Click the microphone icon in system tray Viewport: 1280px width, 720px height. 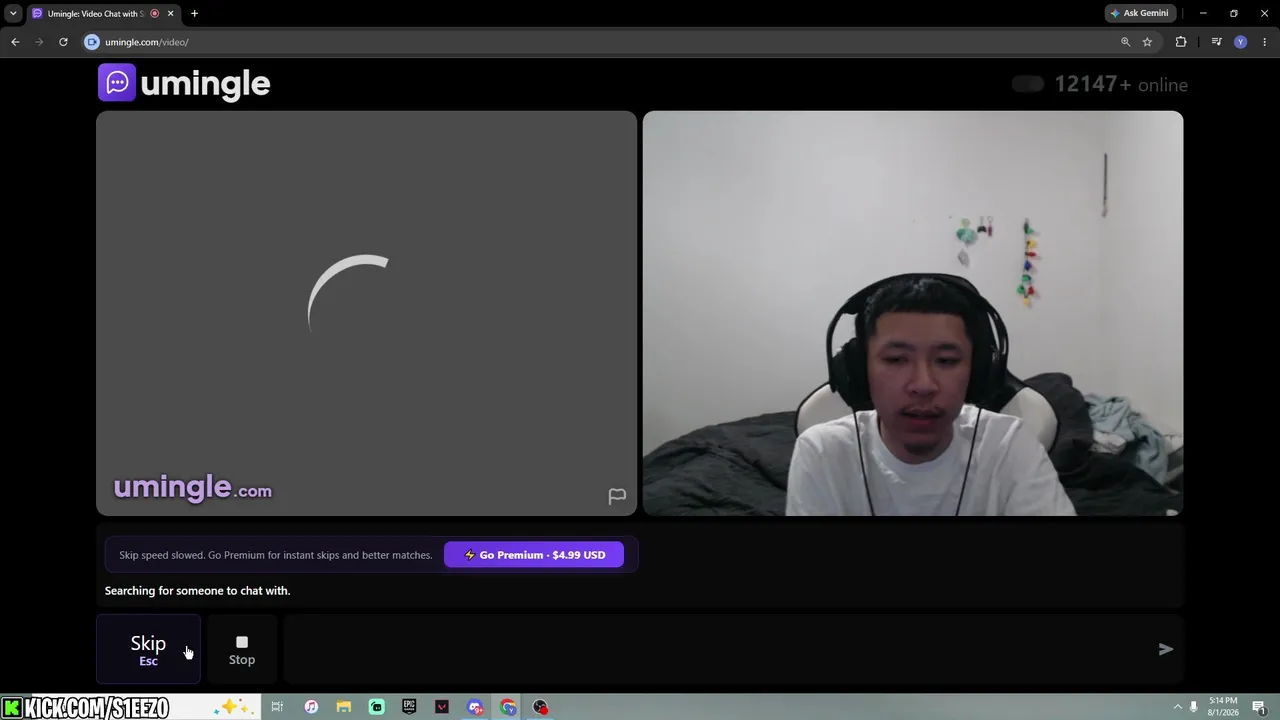click(1194, 707)
